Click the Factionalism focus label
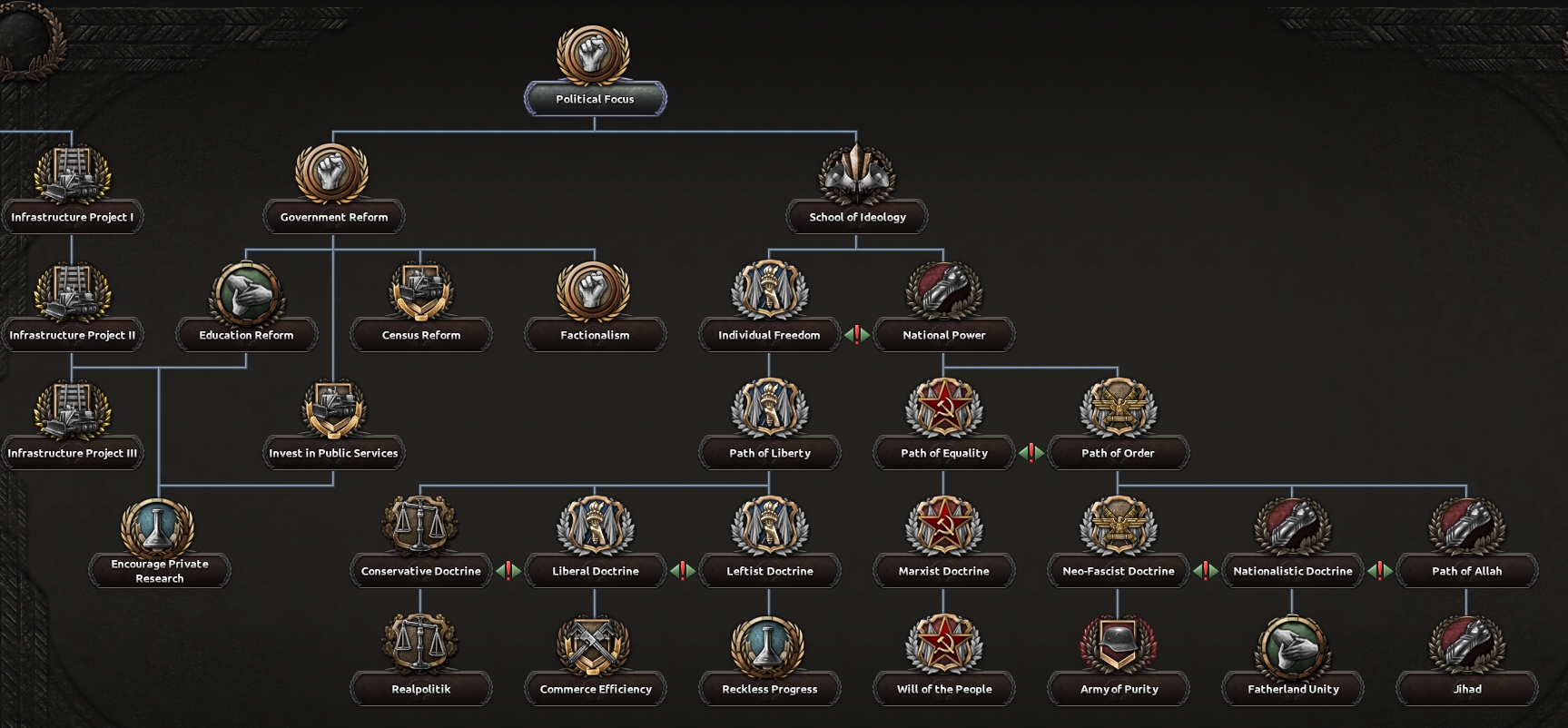 point(595,335)
